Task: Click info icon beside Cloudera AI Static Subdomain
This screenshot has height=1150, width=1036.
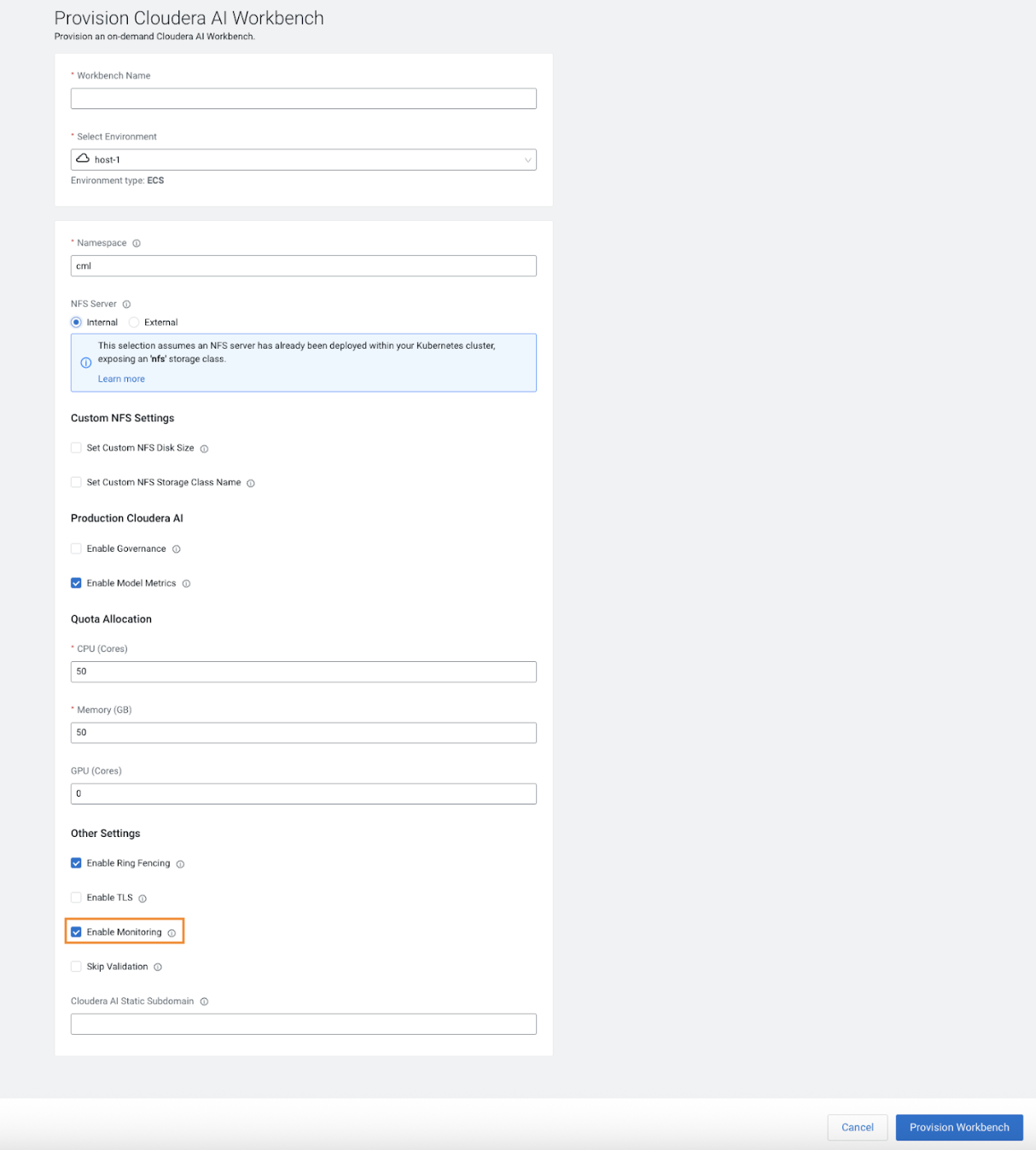Action: point(204,1002)
